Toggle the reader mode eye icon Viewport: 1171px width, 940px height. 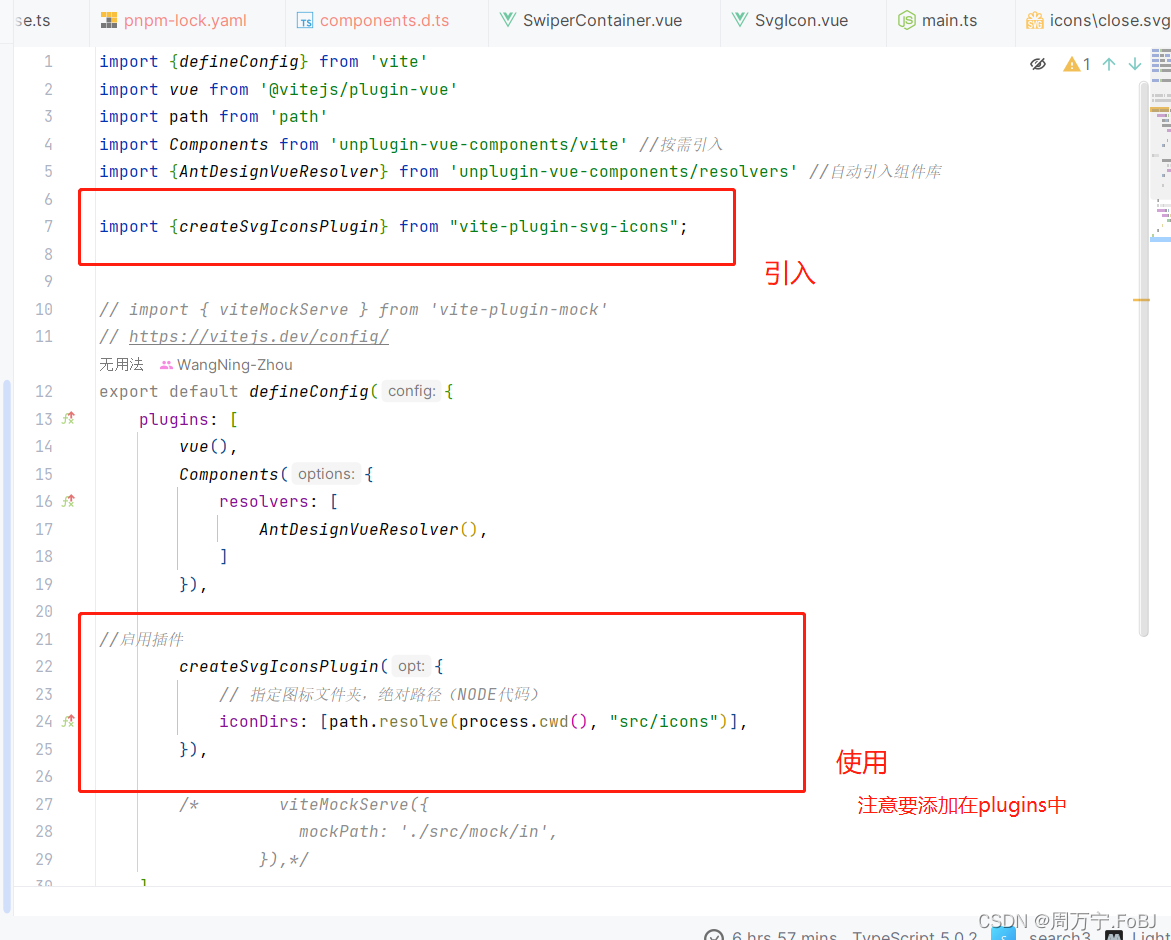point(1038,64)
